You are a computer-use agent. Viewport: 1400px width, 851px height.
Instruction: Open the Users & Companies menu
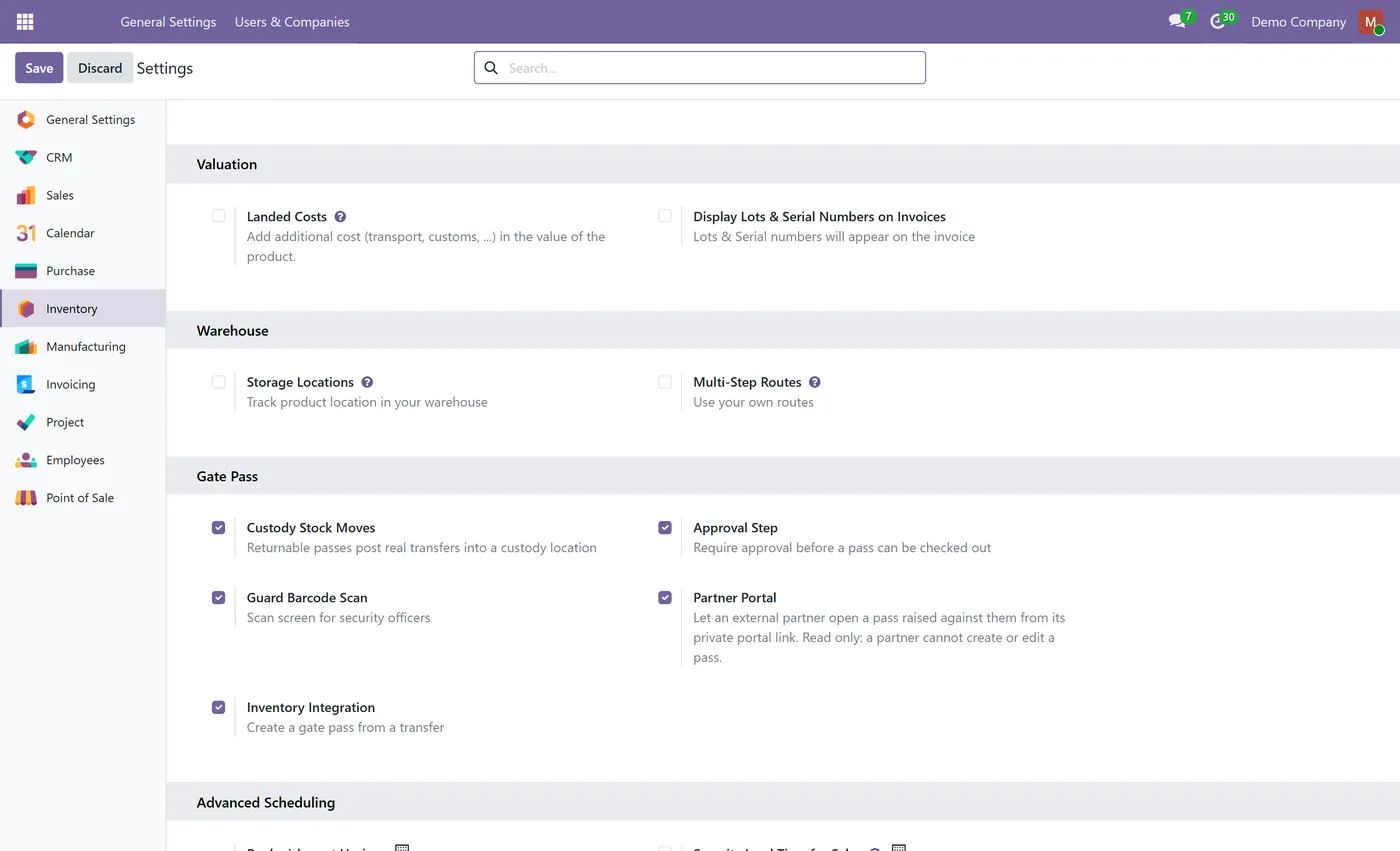coord(292,22)
